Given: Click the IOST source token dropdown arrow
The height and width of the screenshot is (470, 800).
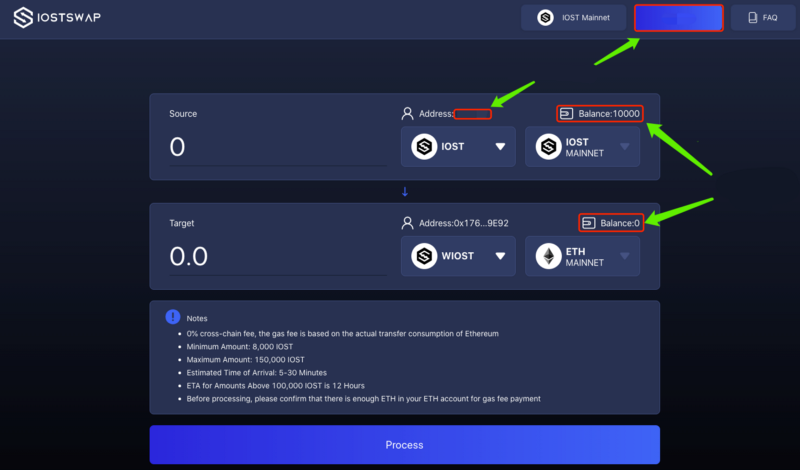Looking at the screenshot, I should point(500,146).
